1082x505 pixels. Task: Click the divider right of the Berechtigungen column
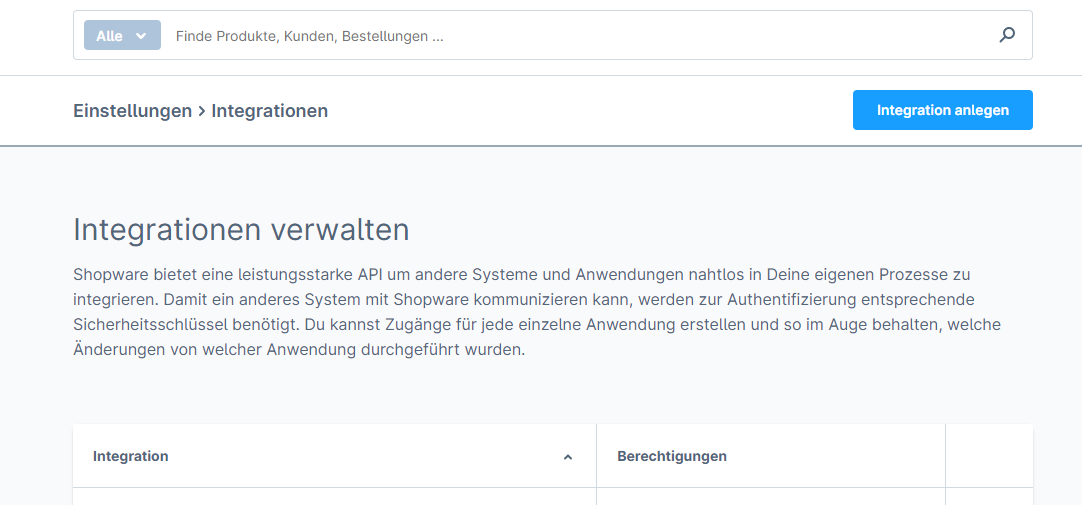945,456
